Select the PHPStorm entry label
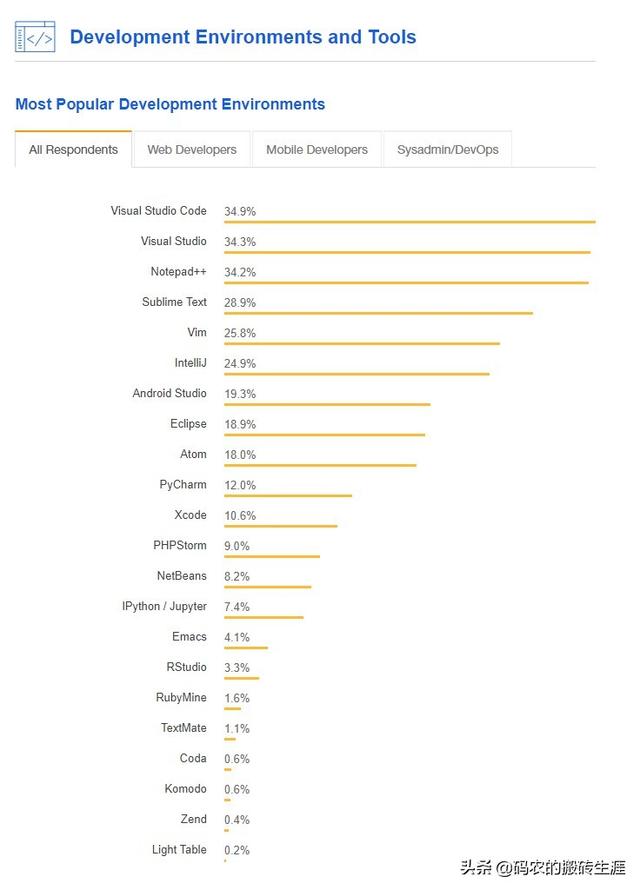This screenshot has width=640, height=890. click(x=180, y=546)
